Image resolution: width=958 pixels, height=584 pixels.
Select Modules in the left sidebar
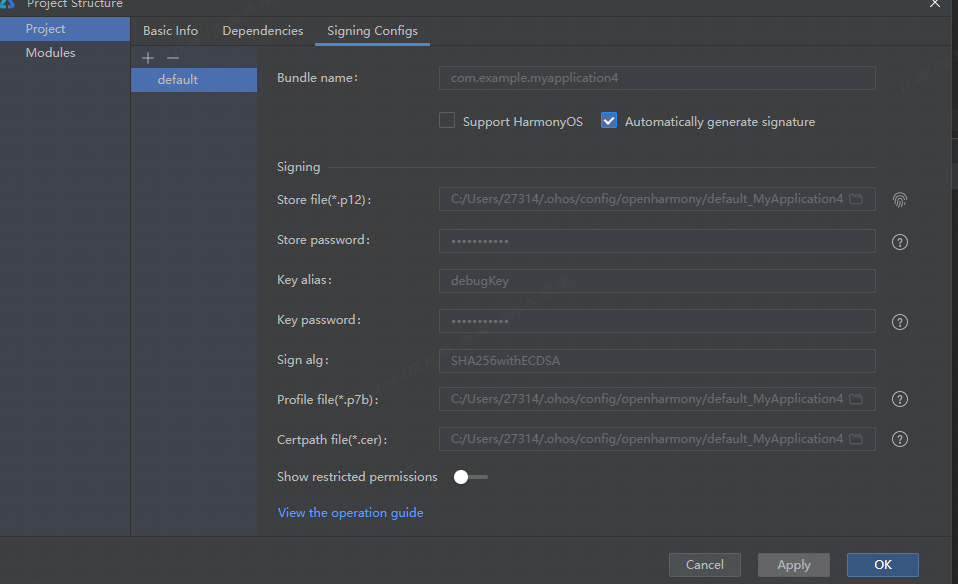[50, 53]
